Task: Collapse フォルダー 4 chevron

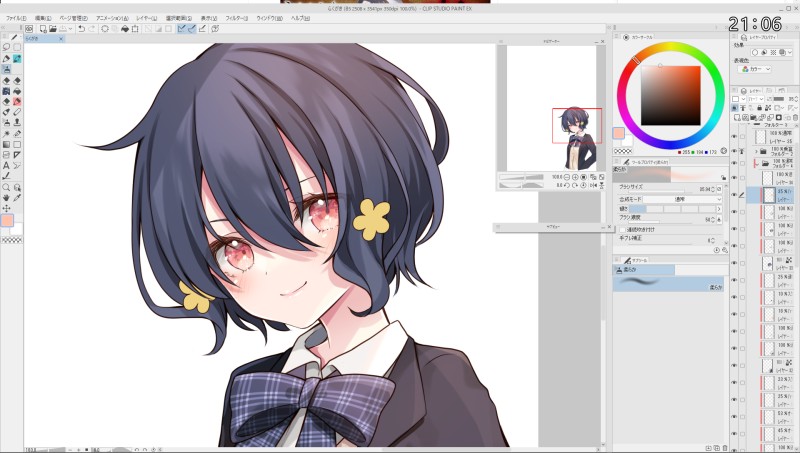Action: [x=756, y=164]
